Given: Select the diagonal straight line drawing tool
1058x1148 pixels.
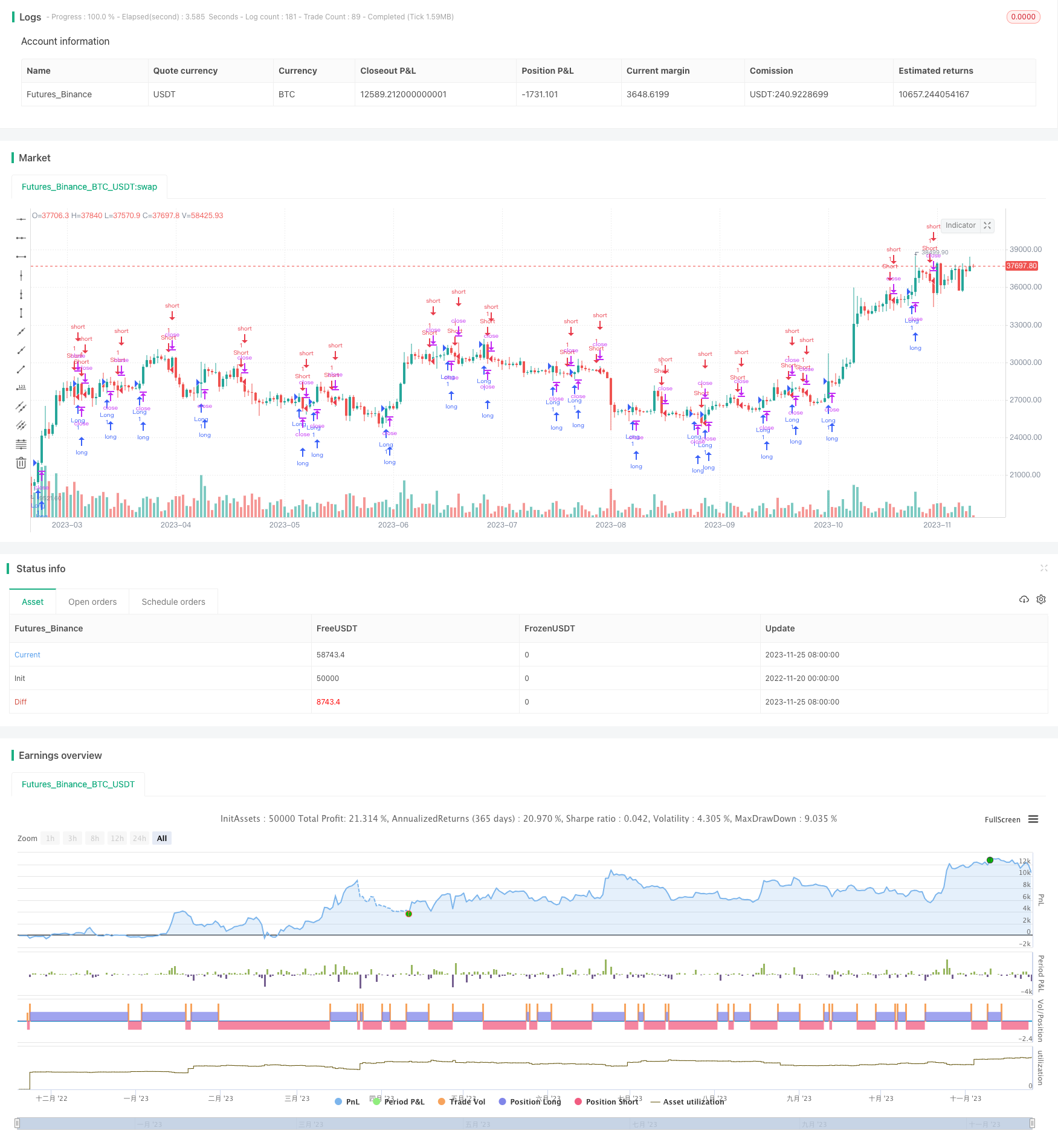Looking at the screenshot, I should [21, 332].
